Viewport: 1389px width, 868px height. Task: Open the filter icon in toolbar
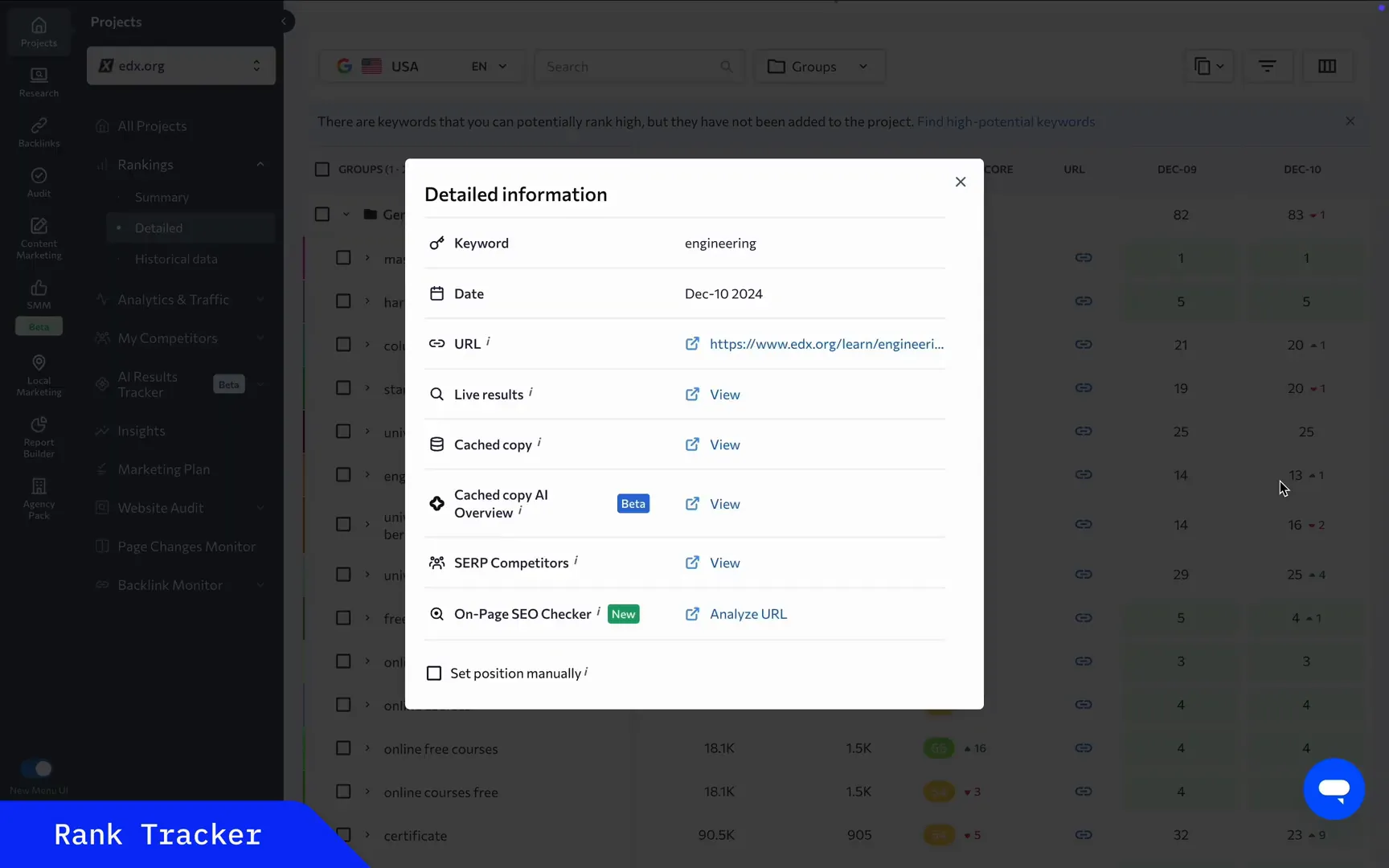point(1268,66)
